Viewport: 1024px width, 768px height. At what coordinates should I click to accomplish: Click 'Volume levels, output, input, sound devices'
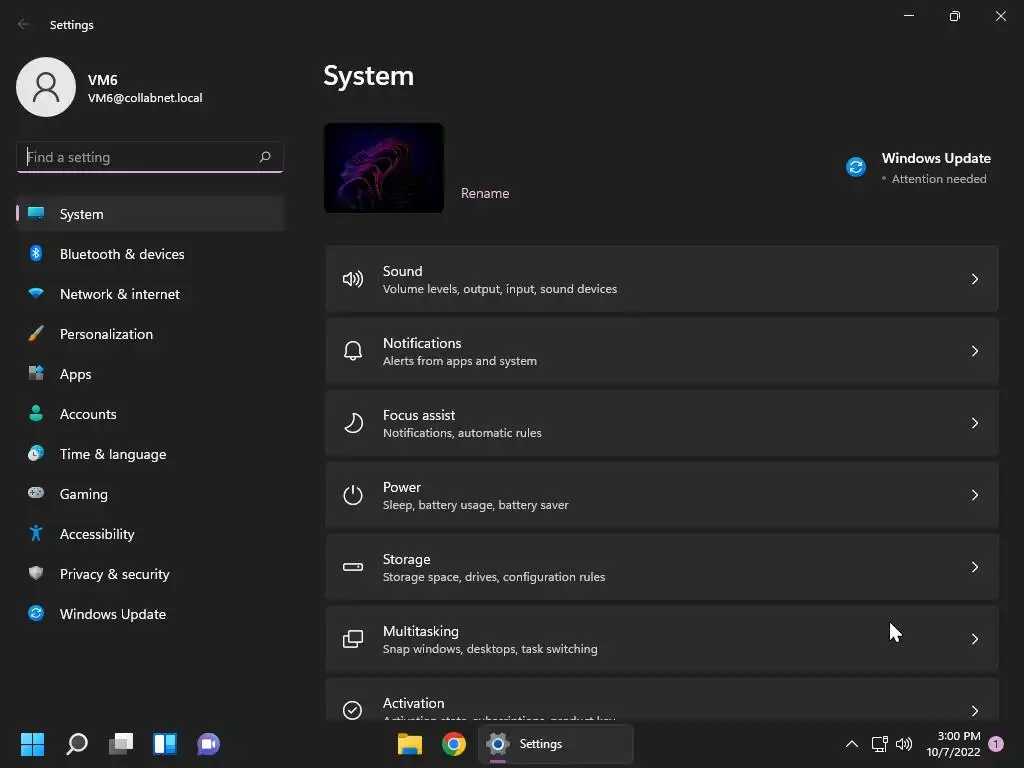(500, 289)
